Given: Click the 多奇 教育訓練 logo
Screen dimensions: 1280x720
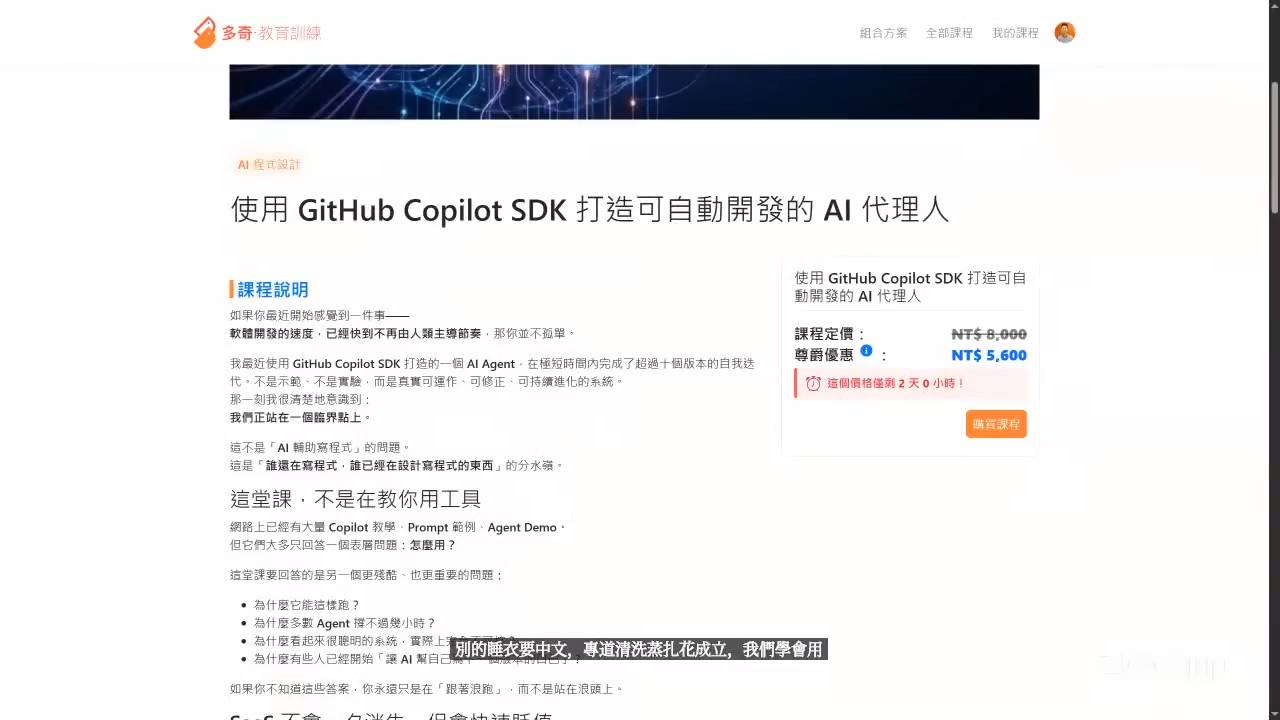Looking at the screenshot, I should (257, 33).
